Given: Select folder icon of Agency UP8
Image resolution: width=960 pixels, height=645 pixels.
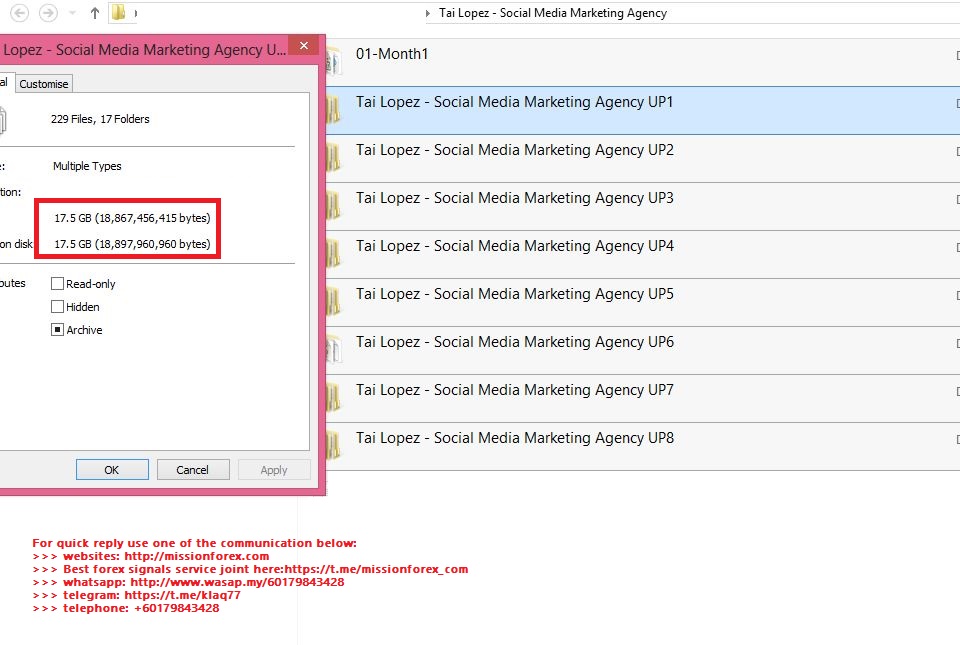Looking at the screenshot, I should 333,446.
